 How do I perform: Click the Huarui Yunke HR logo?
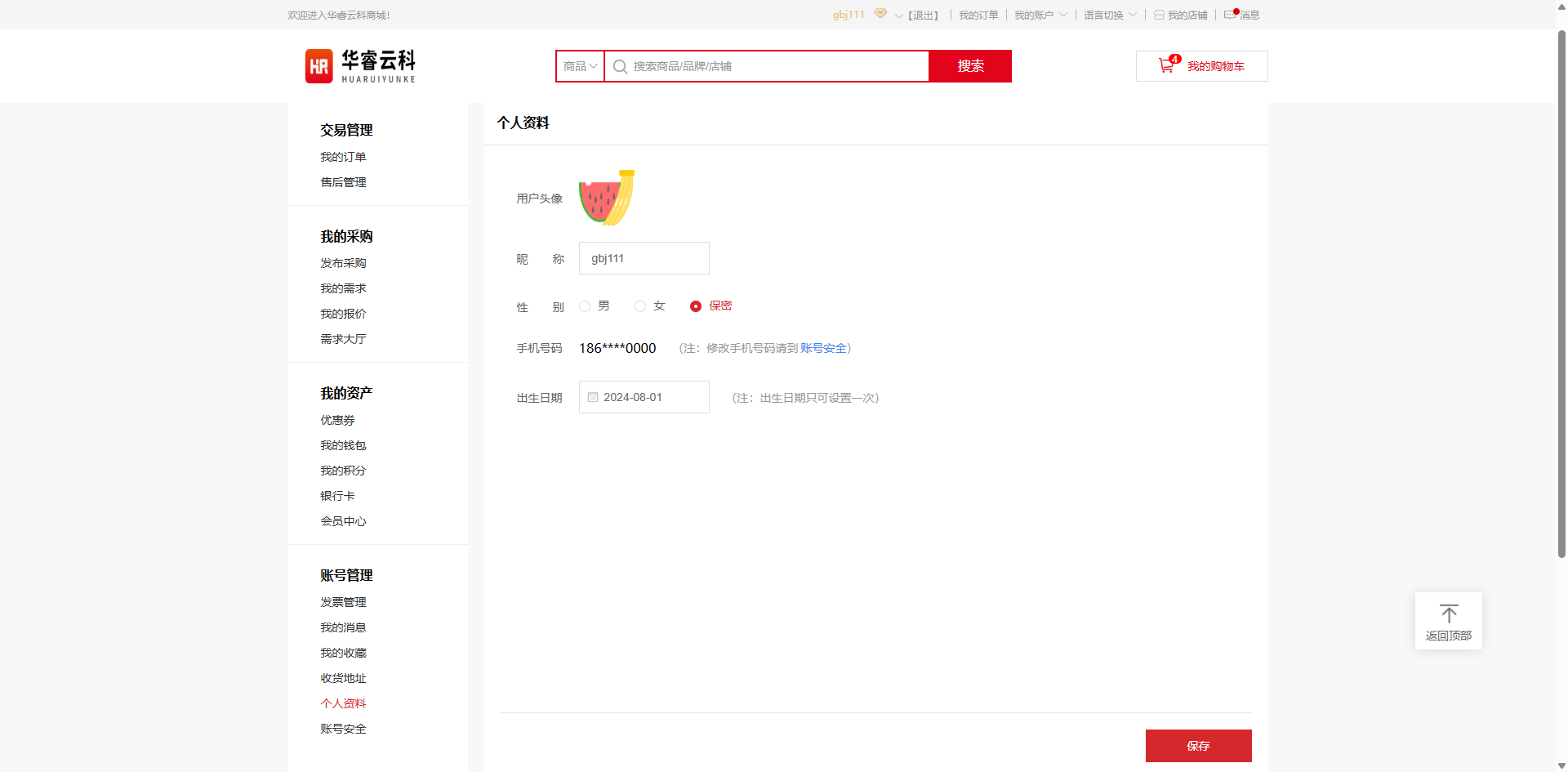point(318,66)
